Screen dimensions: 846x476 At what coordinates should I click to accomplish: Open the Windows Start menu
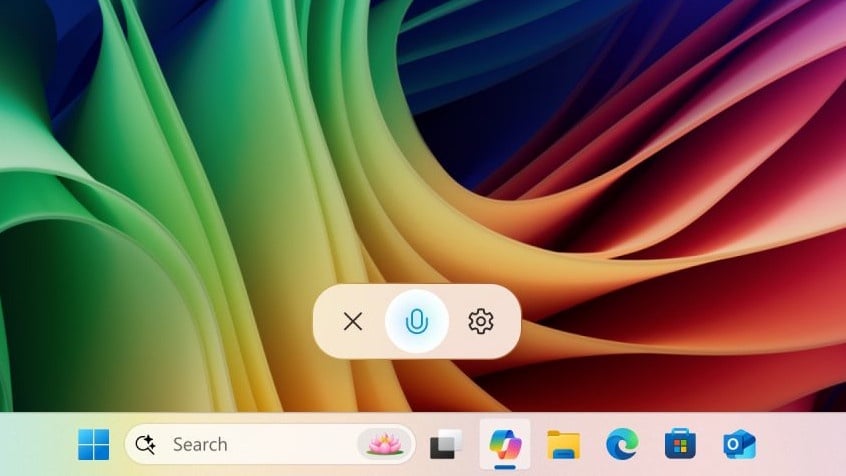click(x=94, y=444)
